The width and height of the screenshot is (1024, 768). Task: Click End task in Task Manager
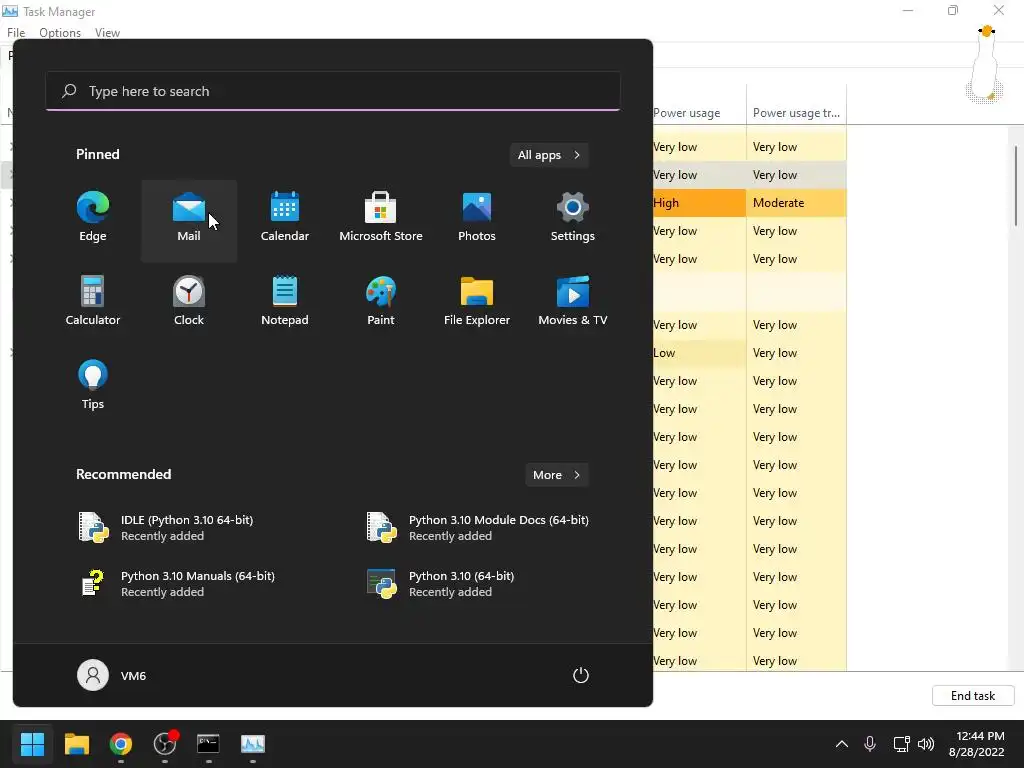click(x=973, y=696)
